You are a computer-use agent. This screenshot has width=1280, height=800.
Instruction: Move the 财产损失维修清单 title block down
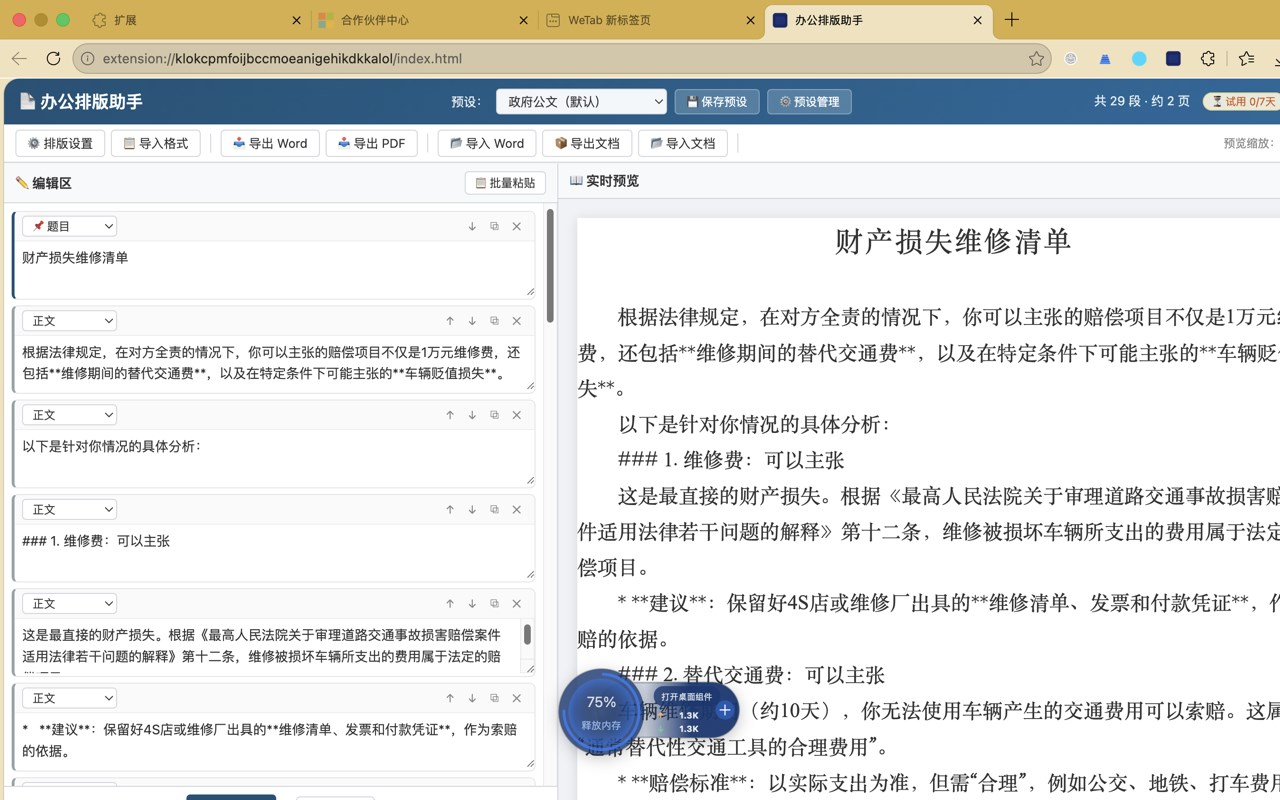(x=472, y=226)
